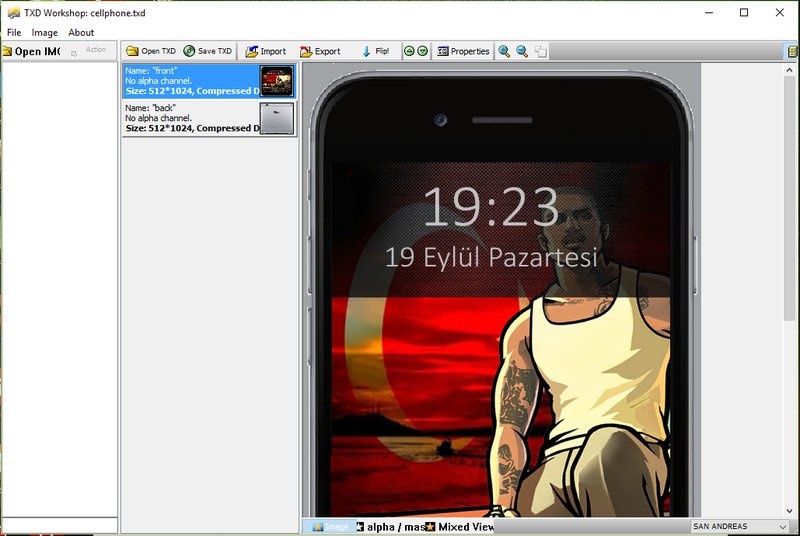Click the scroll up arrow in preview

[789, 71]
